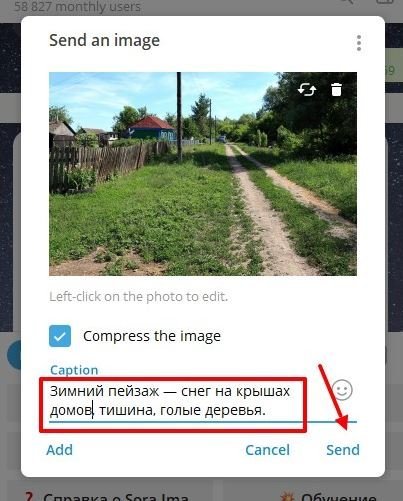Image resolution: width=403 pixels, height=501 pixels.
Task: Open the emoji smiley picker
Action: pos(342,390)
